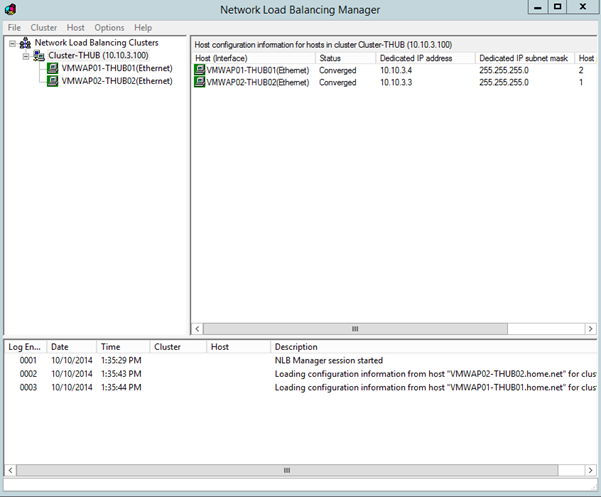Open the Cluster menu
Viewport: 601px width, 497px height.
(44, 28)
